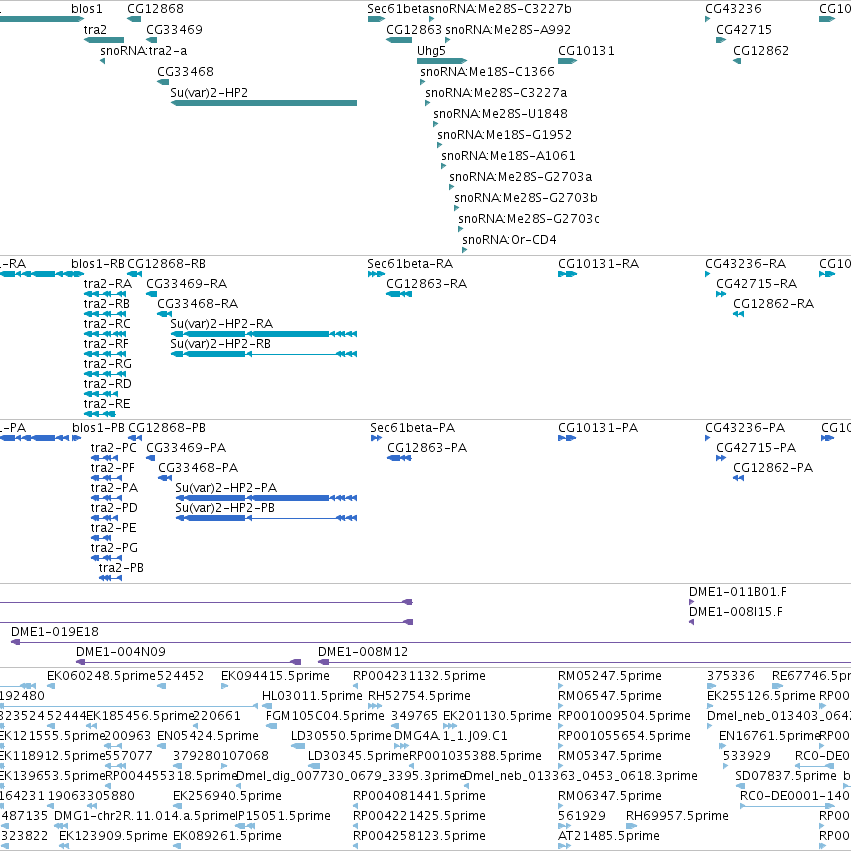Click snoRNA:Me18S-A1061 label

[508, 156]
